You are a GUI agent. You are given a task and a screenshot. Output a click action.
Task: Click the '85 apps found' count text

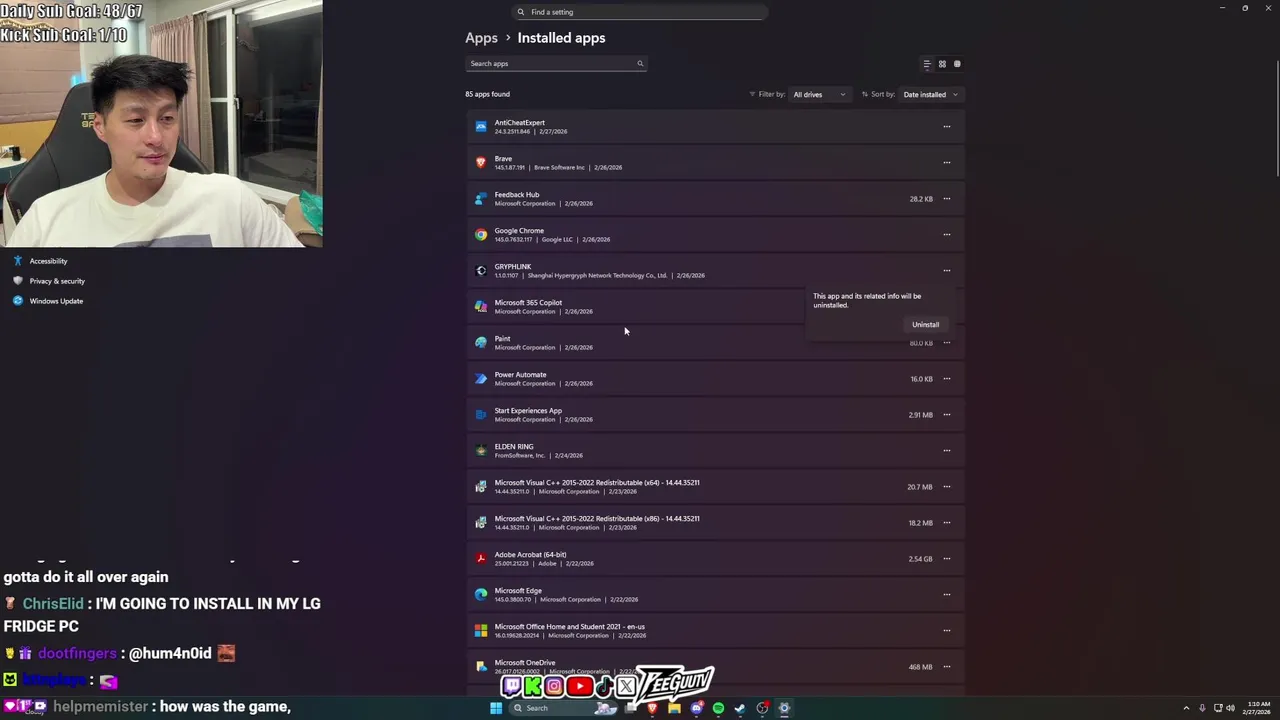pyautogui.click(x=487, y=94)
